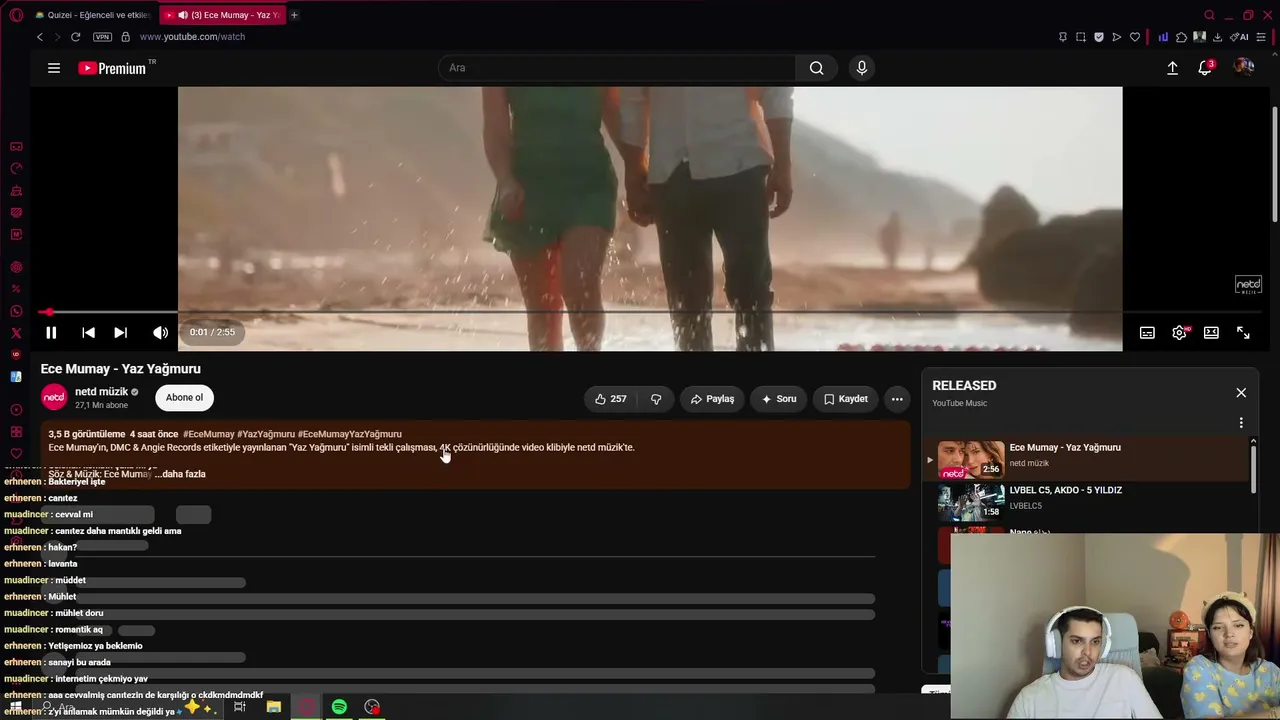Focus the YouTube search box
This screenshot has height=720, width=1280.
click(x=617, y=68)
